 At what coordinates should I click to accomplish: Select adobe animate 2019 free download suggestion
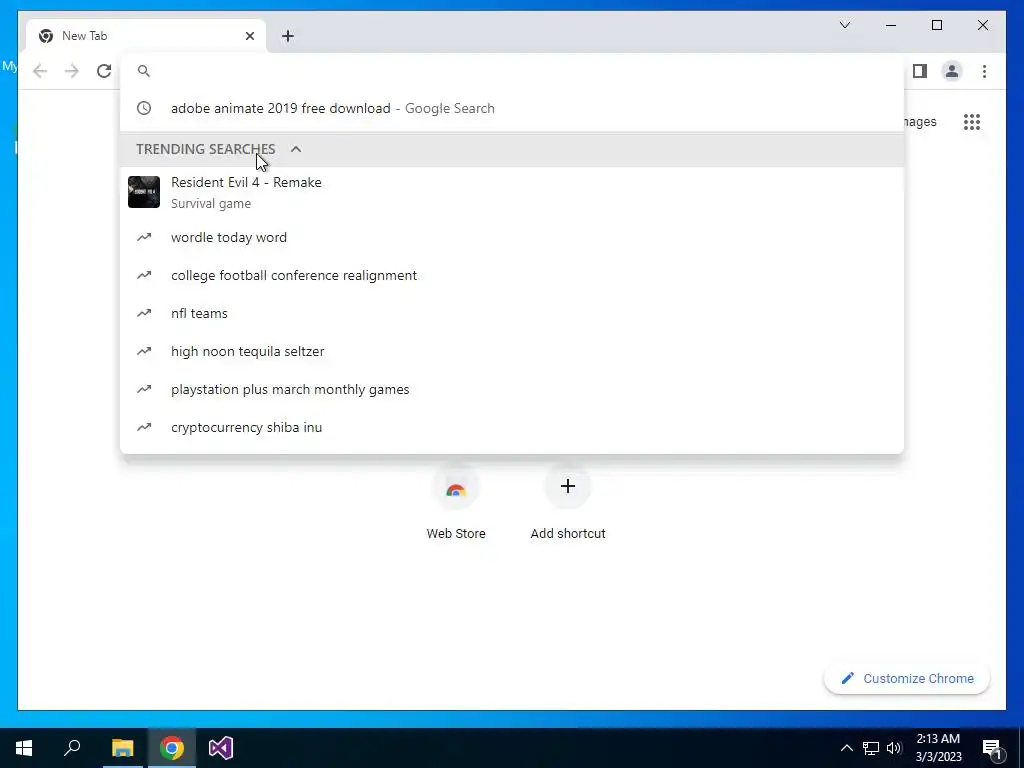click(512, 108)
